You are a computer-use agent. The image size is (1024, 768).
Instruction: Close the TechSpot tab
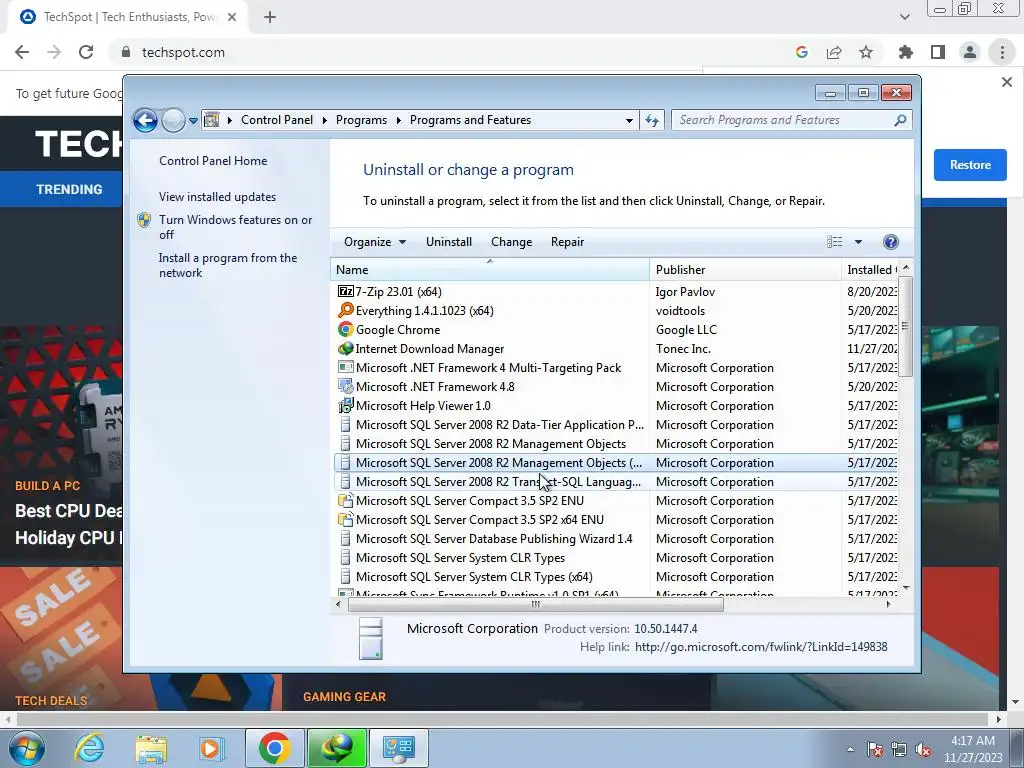tap(232, 17)
